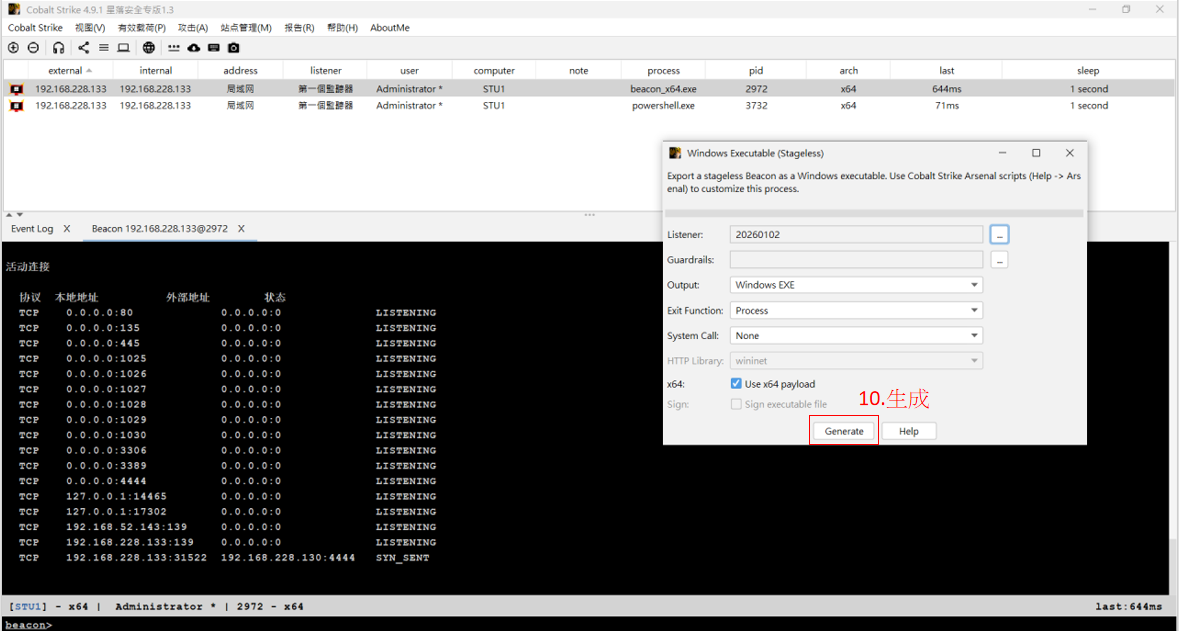View downloaded files cloud icon
The image size is (1179, 631).
194,48
